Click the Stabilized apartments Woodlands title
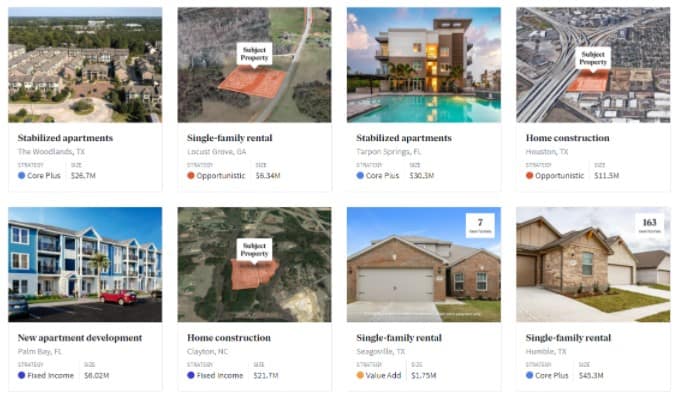The width and height of the screenshot is (680, 403). [x=65, y=138]
